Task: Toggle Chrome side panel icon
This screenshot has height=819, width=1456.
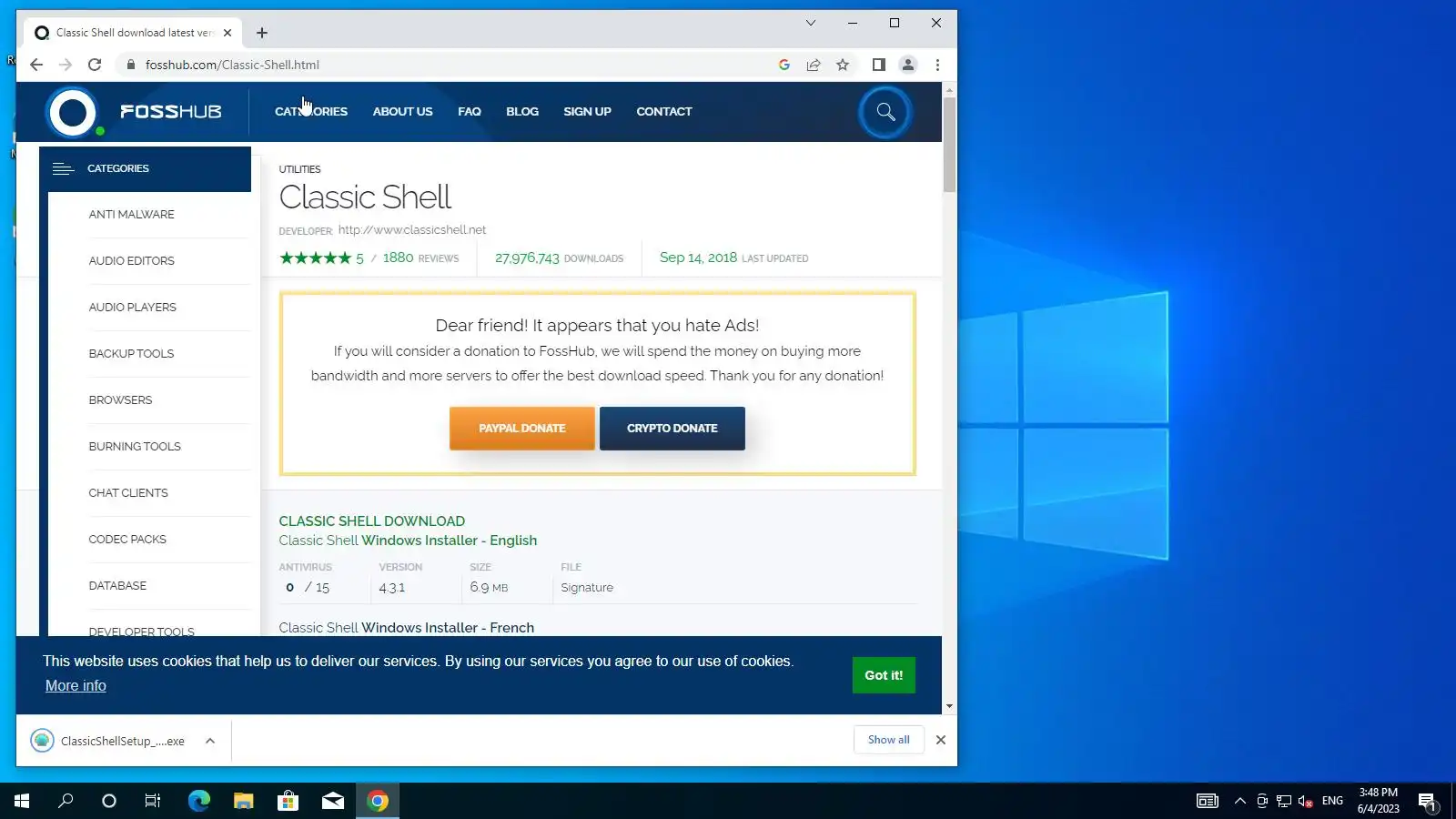Action: tap(878, 65)
